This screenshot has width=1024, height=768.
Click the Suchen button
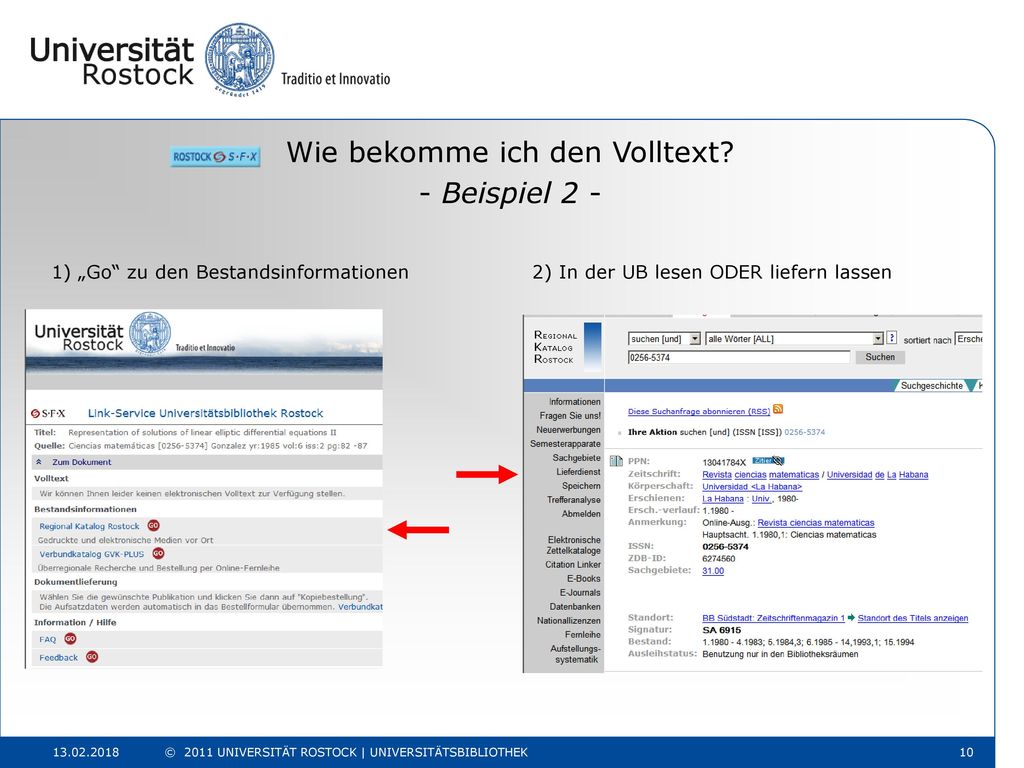pyautogui.click(x=880, y=357)
